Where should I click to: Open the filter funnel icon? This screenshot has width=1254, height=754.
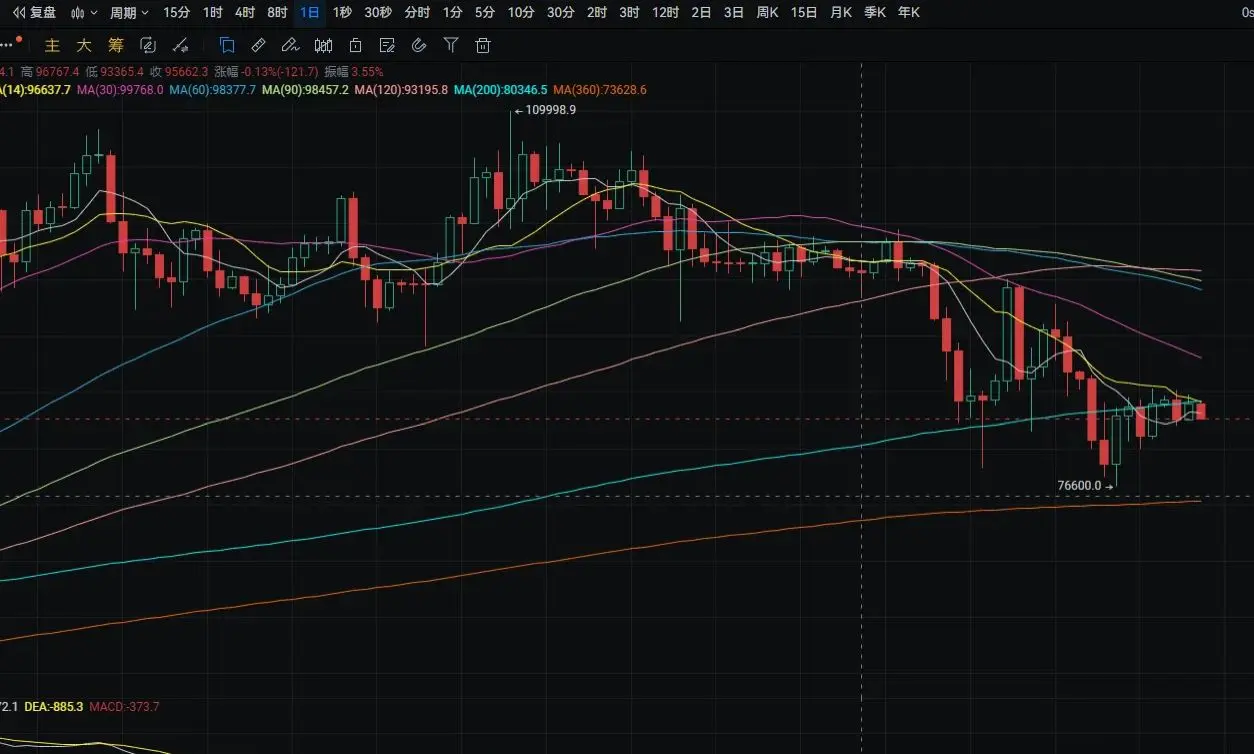451,45
